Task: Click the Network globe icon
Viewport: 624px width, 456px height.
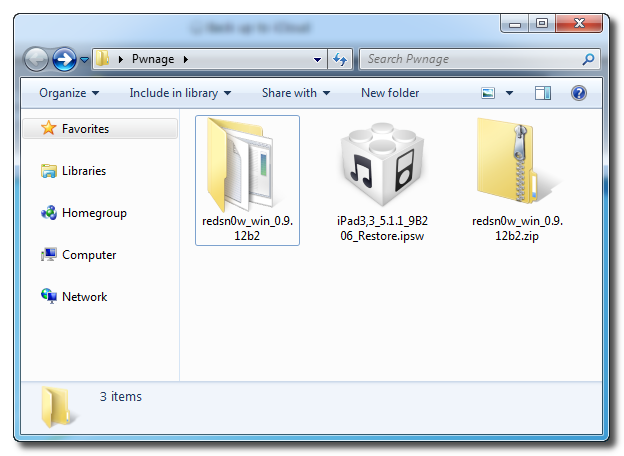Action: 49,296
